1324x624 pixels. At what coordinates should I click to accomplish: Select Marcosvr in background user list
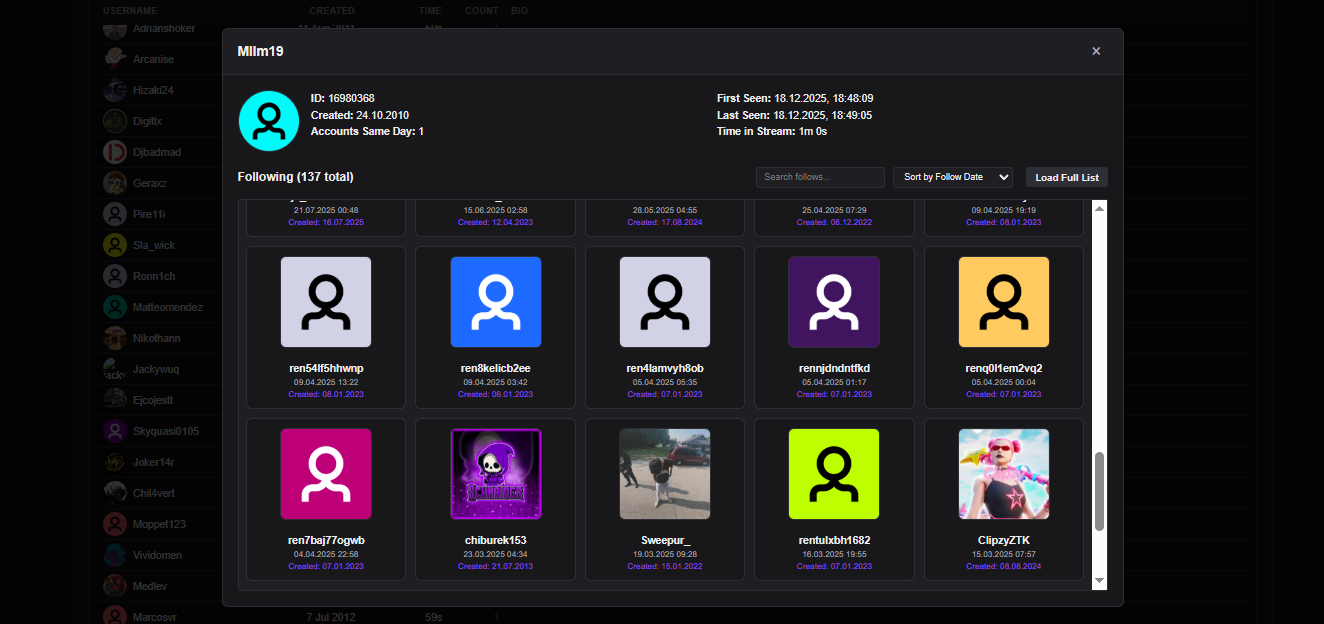point(154,617)
